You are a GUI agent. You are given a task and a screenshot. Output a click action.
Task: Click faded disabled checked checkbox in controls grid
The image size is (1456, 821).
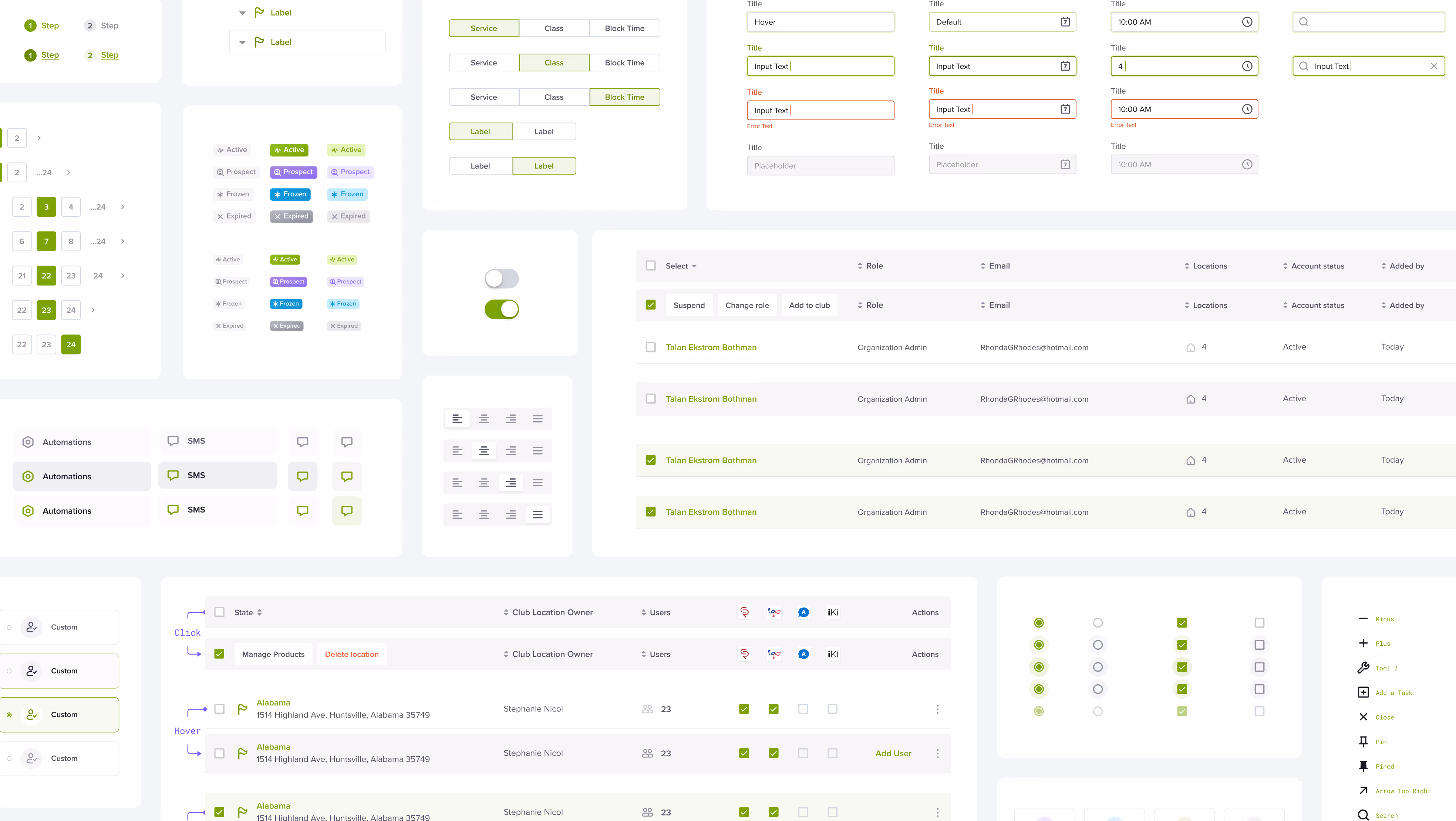coord(1181,712)
